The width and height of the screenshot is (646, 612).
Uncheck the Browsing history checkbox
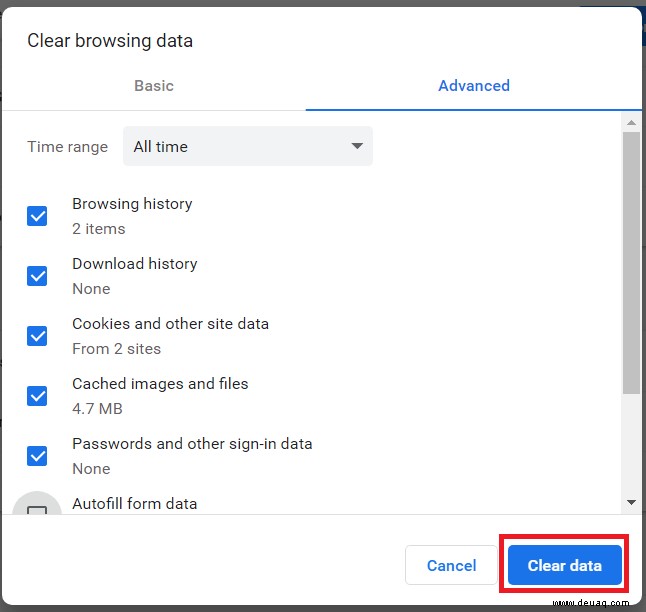coord(37,216)
